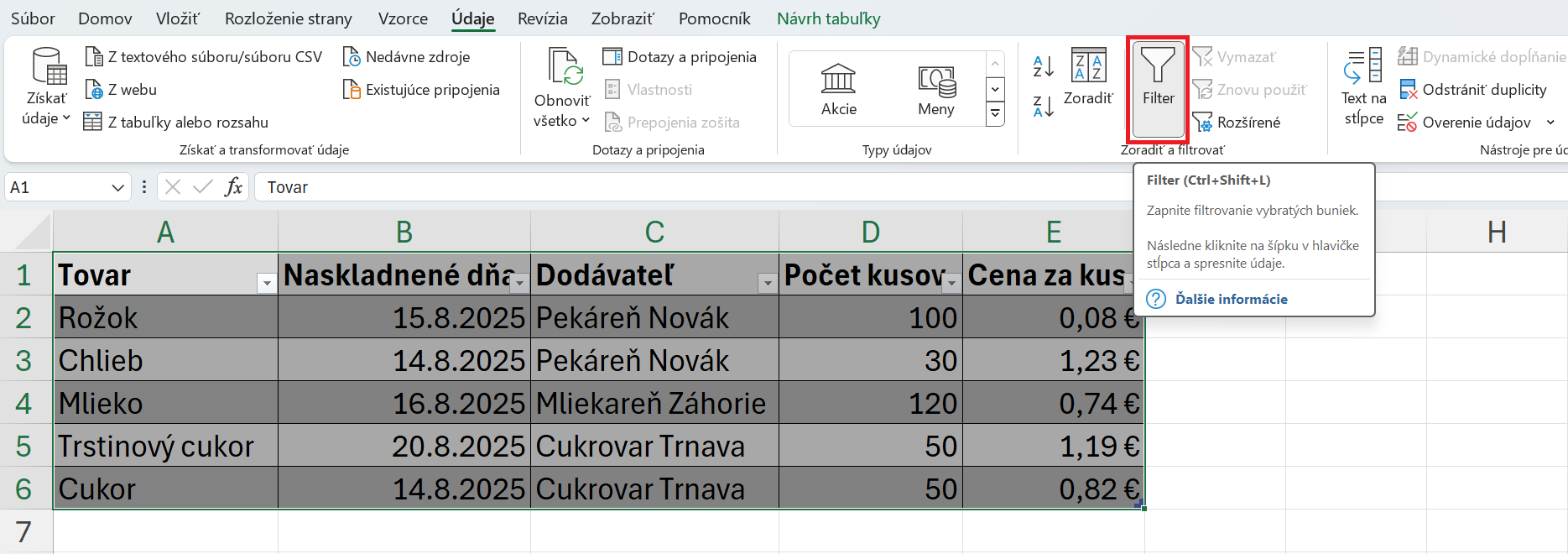The height and width of the screenshot is (554, 1568).
Task: Import from Z textového súboru/súboru CSV
Action: (203, 57)
